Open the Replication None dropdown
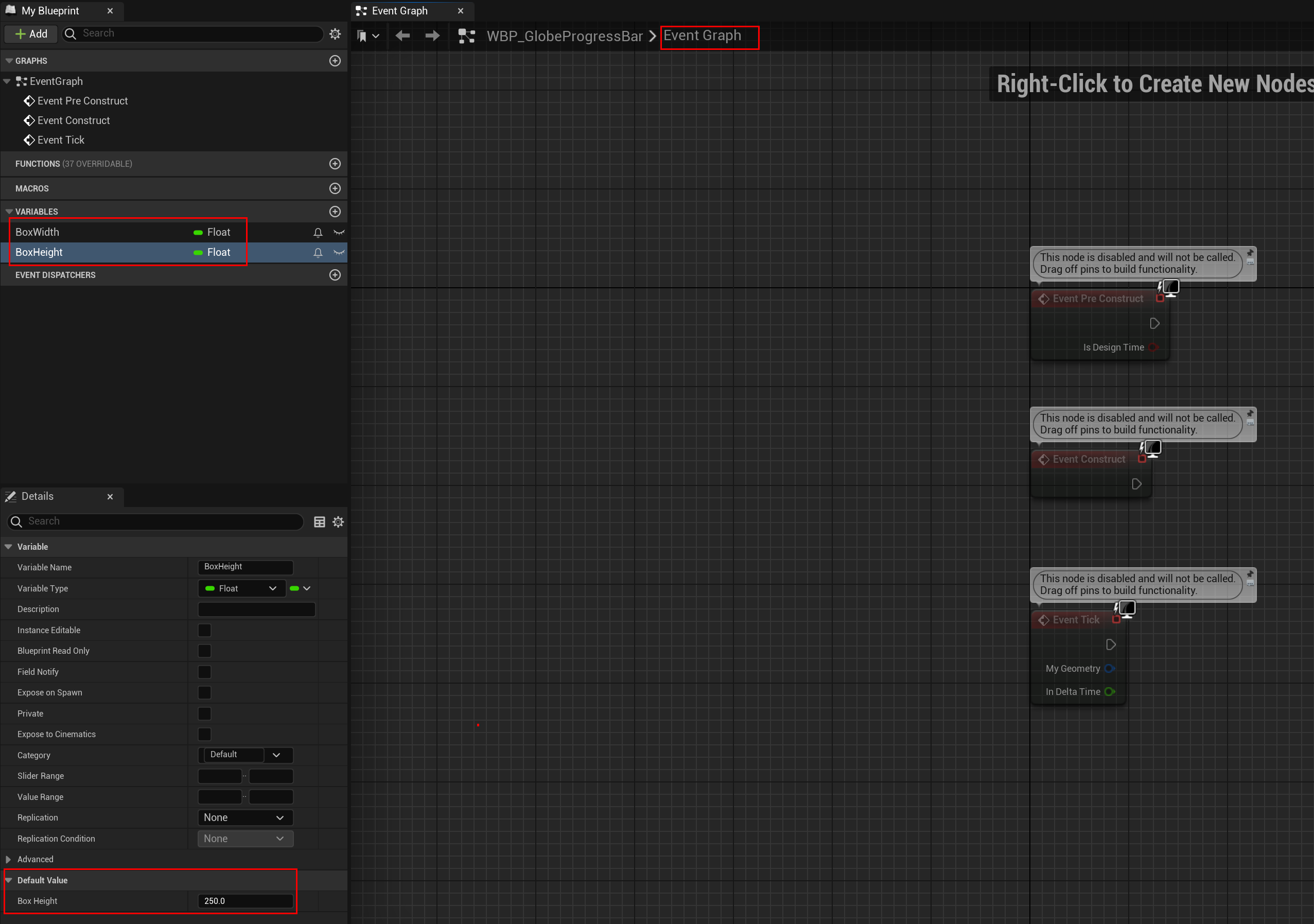Screen dimensions: 1314x924 click(x=244, y=817)
